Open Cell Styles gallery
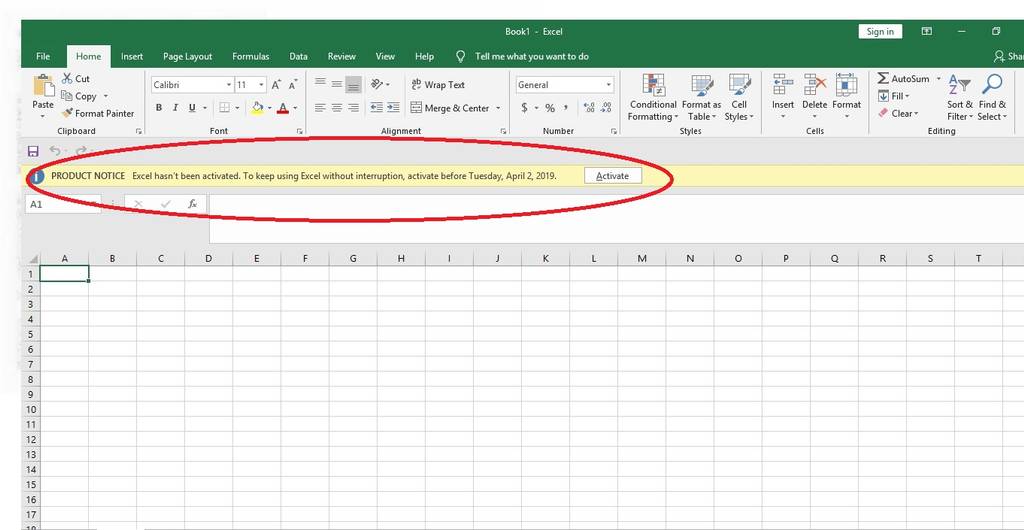 coord(739,97)
